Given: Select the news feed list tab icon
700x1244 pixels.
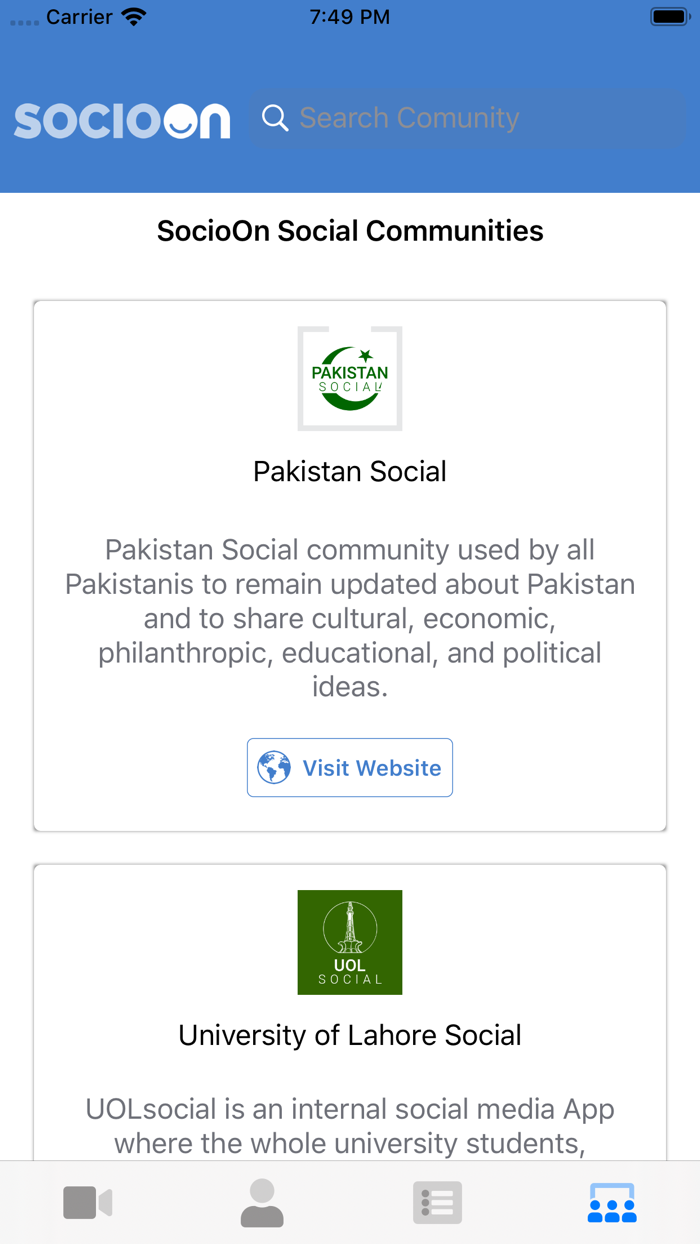Looking at the screenshot, I should (x=437, y=1202).
